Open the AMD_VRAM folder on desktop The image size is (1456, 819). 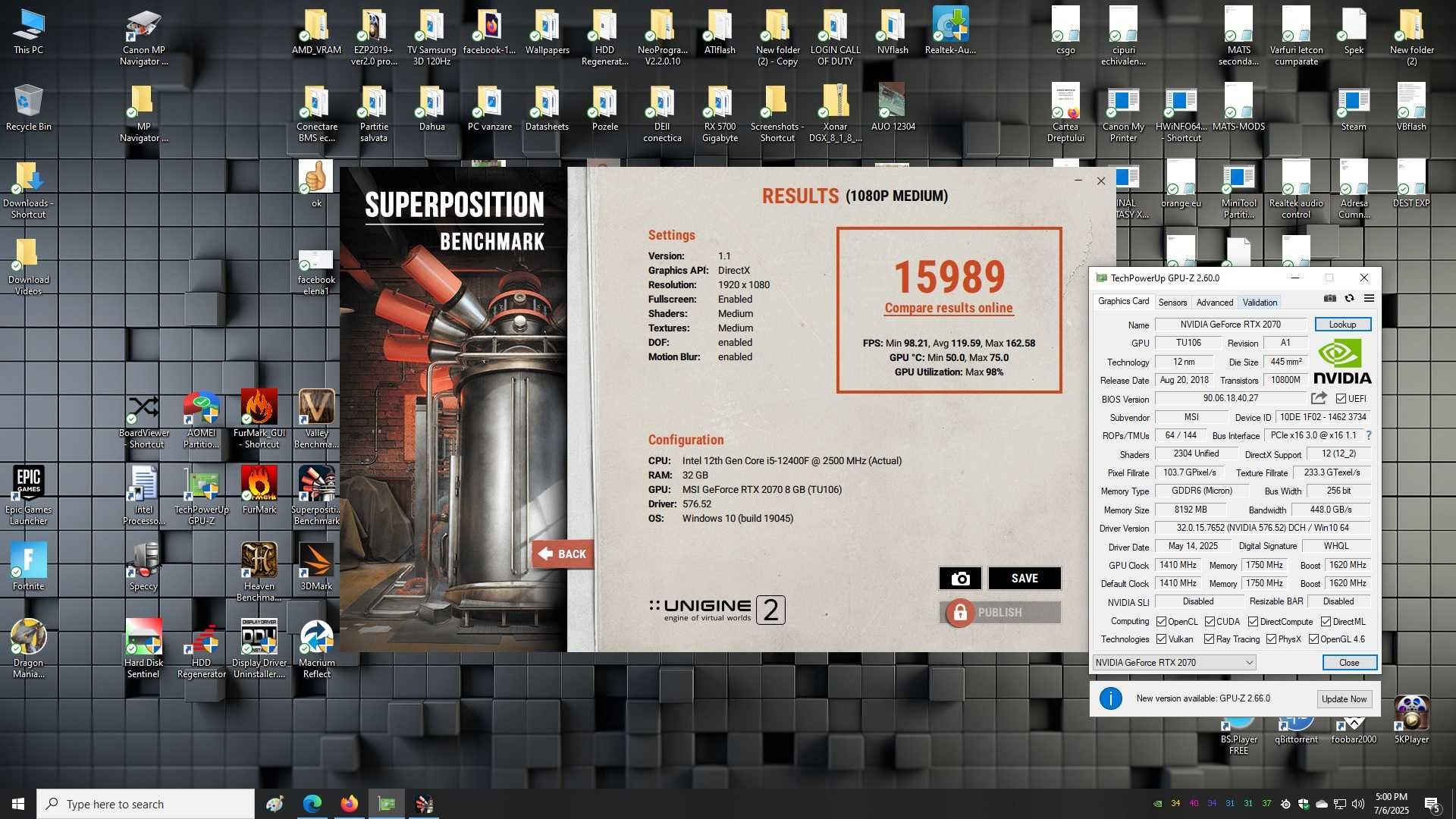[316, 30]
